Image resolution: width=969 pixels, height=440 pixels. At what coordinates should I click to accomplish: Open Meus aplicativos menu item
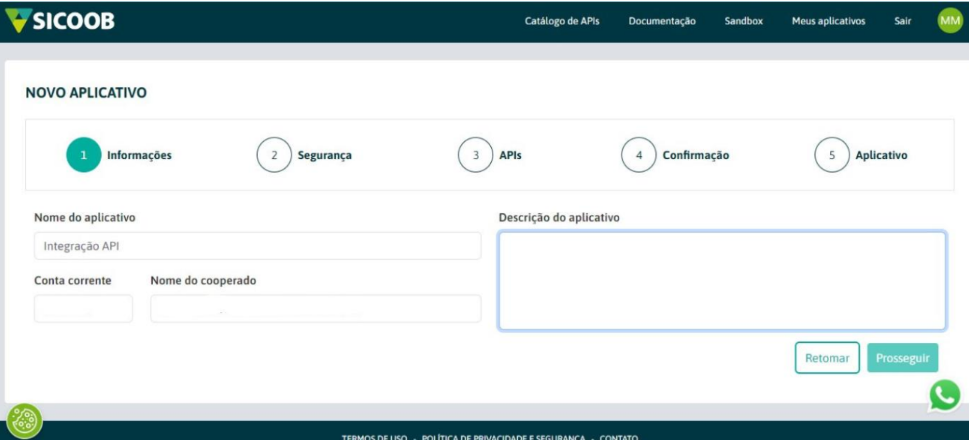828,21
